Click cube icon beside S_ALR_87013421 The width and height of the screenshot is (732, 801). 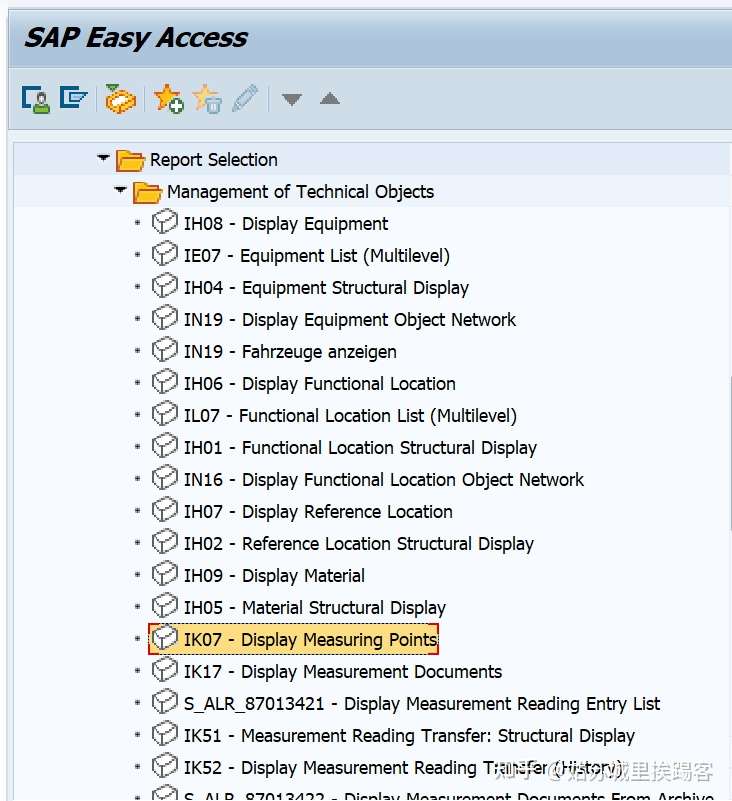point(164,702)
